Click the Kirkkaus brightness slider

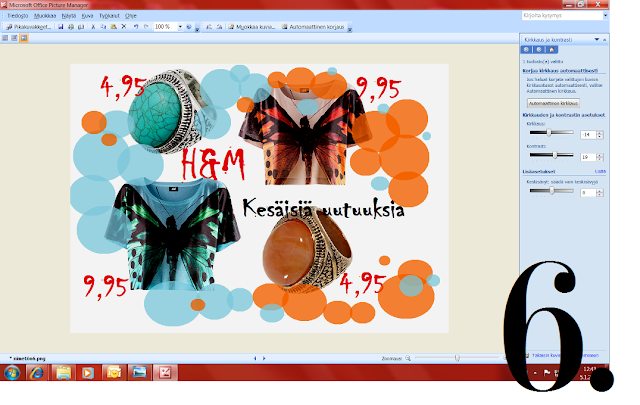(551, 132)
